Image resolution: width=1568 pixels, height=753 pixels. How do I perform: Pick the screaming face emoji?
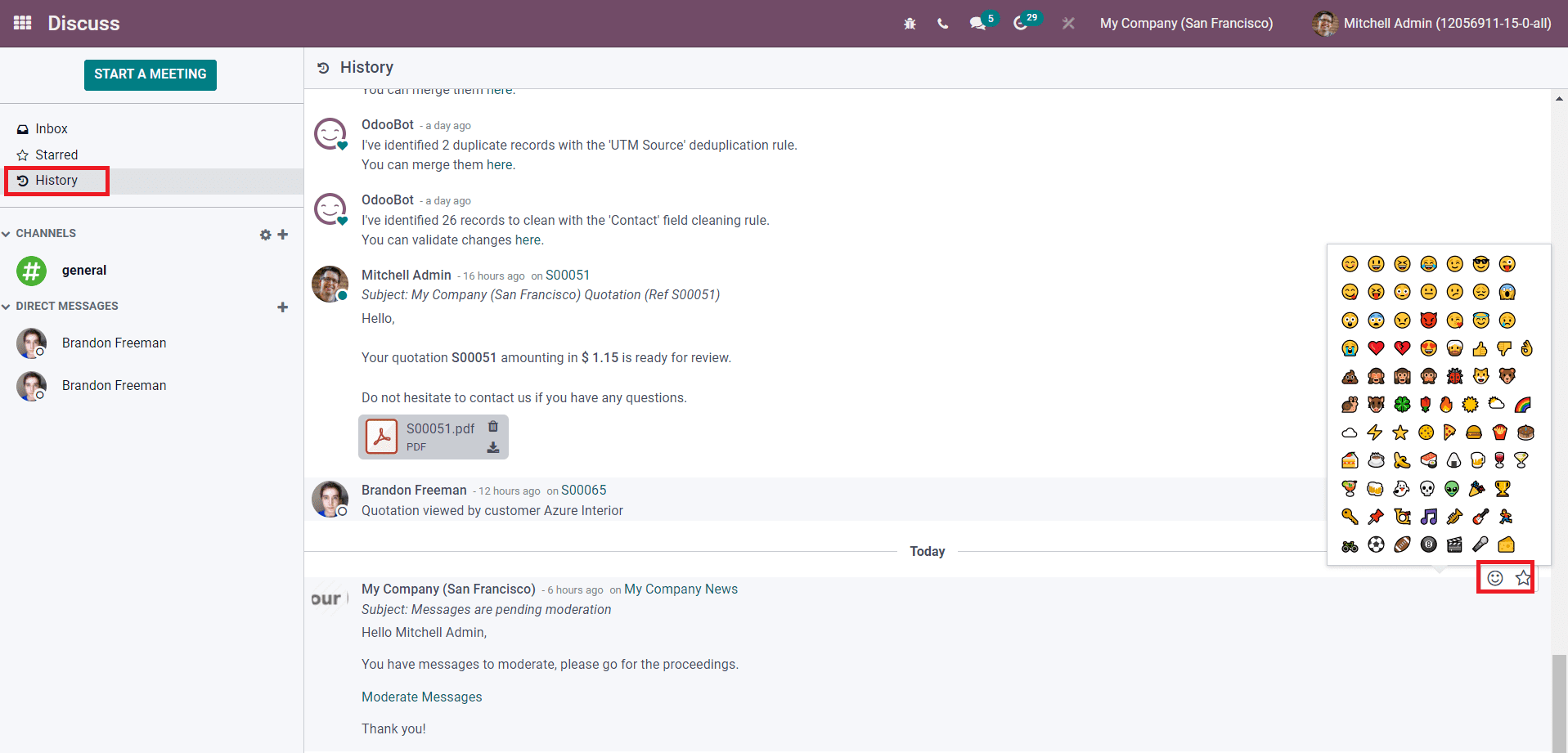point(1507,292)
